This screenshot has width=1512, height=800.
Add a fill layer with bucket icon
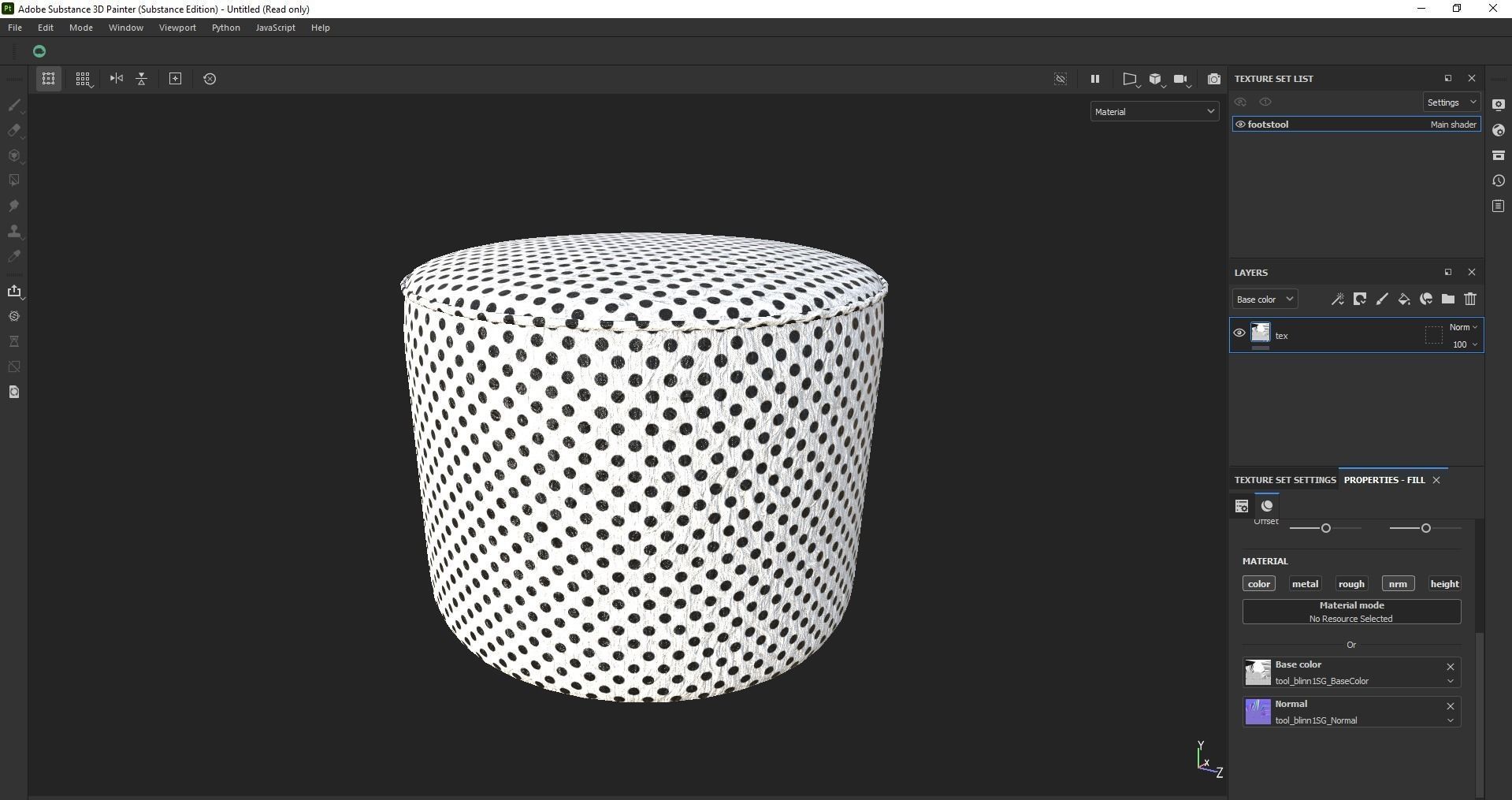[x=1403, y=300]
